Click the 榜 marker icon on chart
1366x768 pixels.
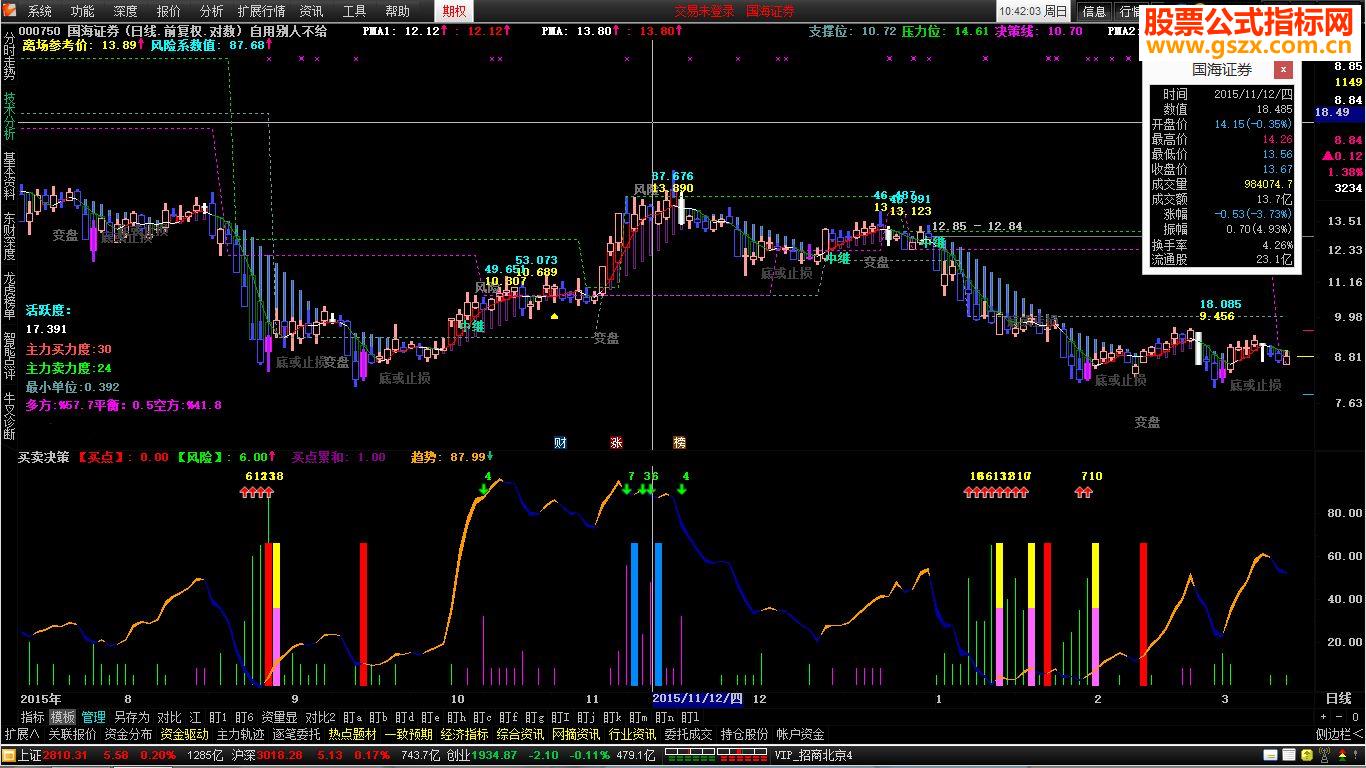[680, 442]
